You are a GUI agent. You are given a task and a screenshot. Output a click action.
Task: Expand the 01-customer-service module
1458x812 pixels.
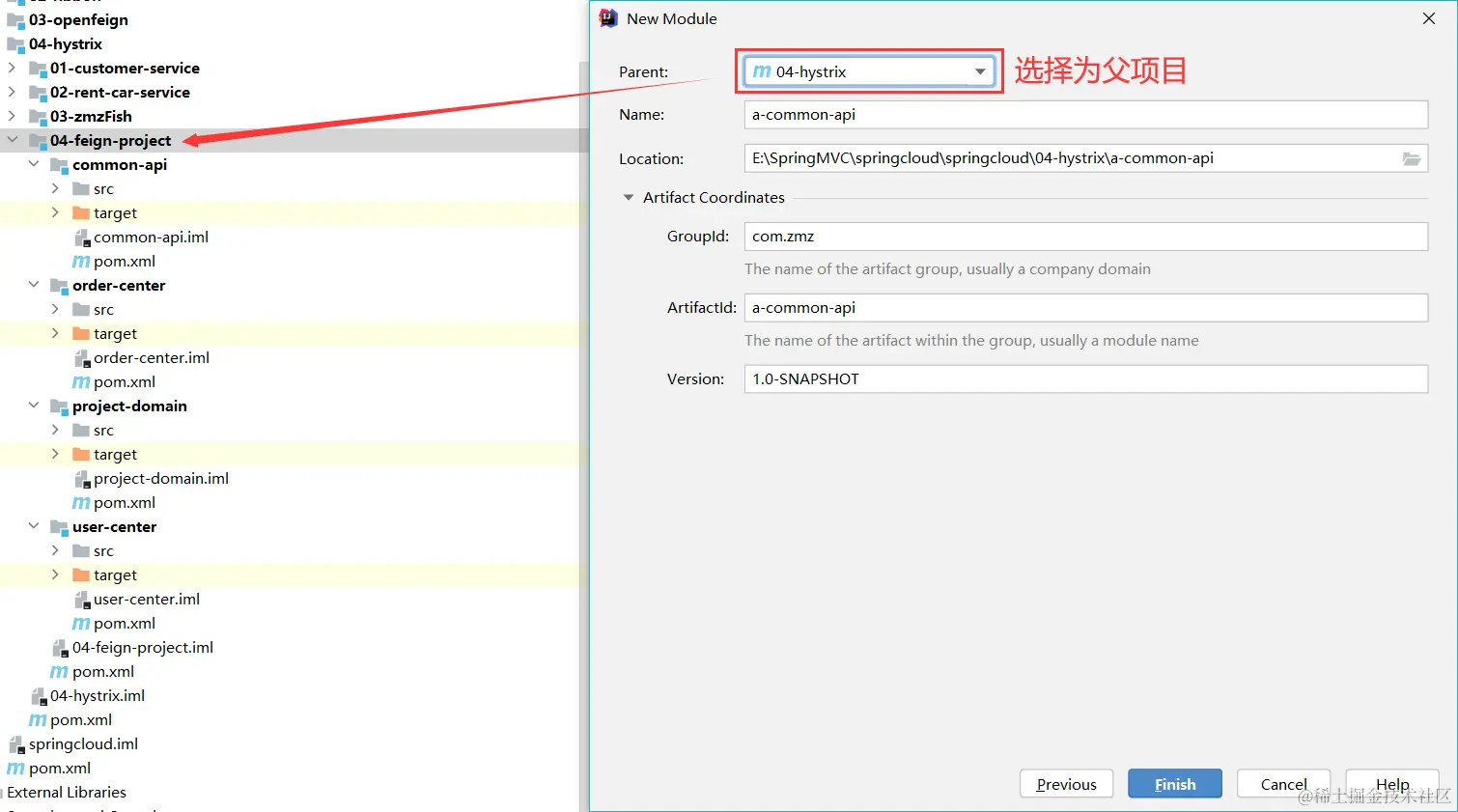point(12,68)
